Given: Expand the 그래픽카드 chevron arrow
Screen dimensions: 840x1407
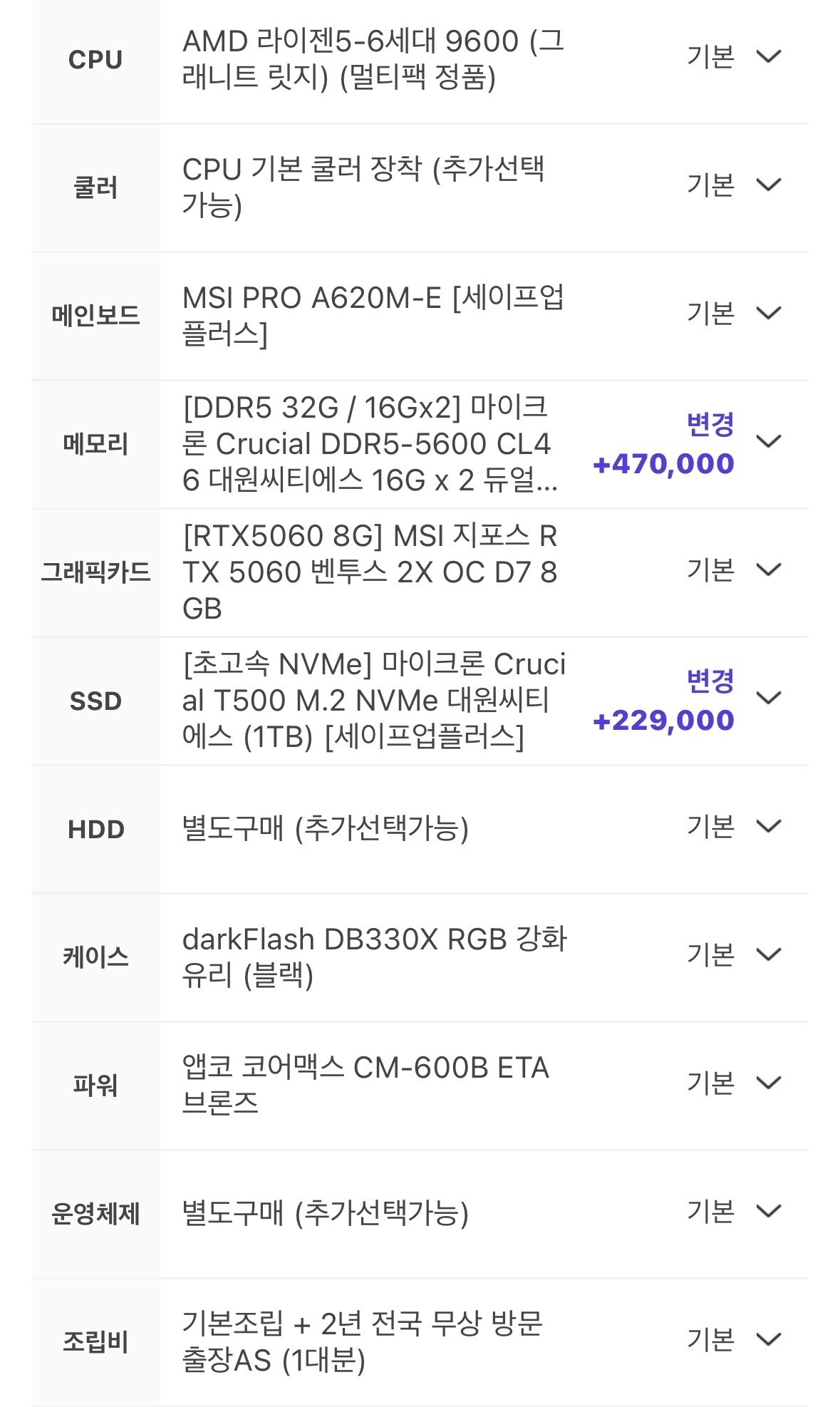Looking at the screenshot, I should (x=768, y=569).
